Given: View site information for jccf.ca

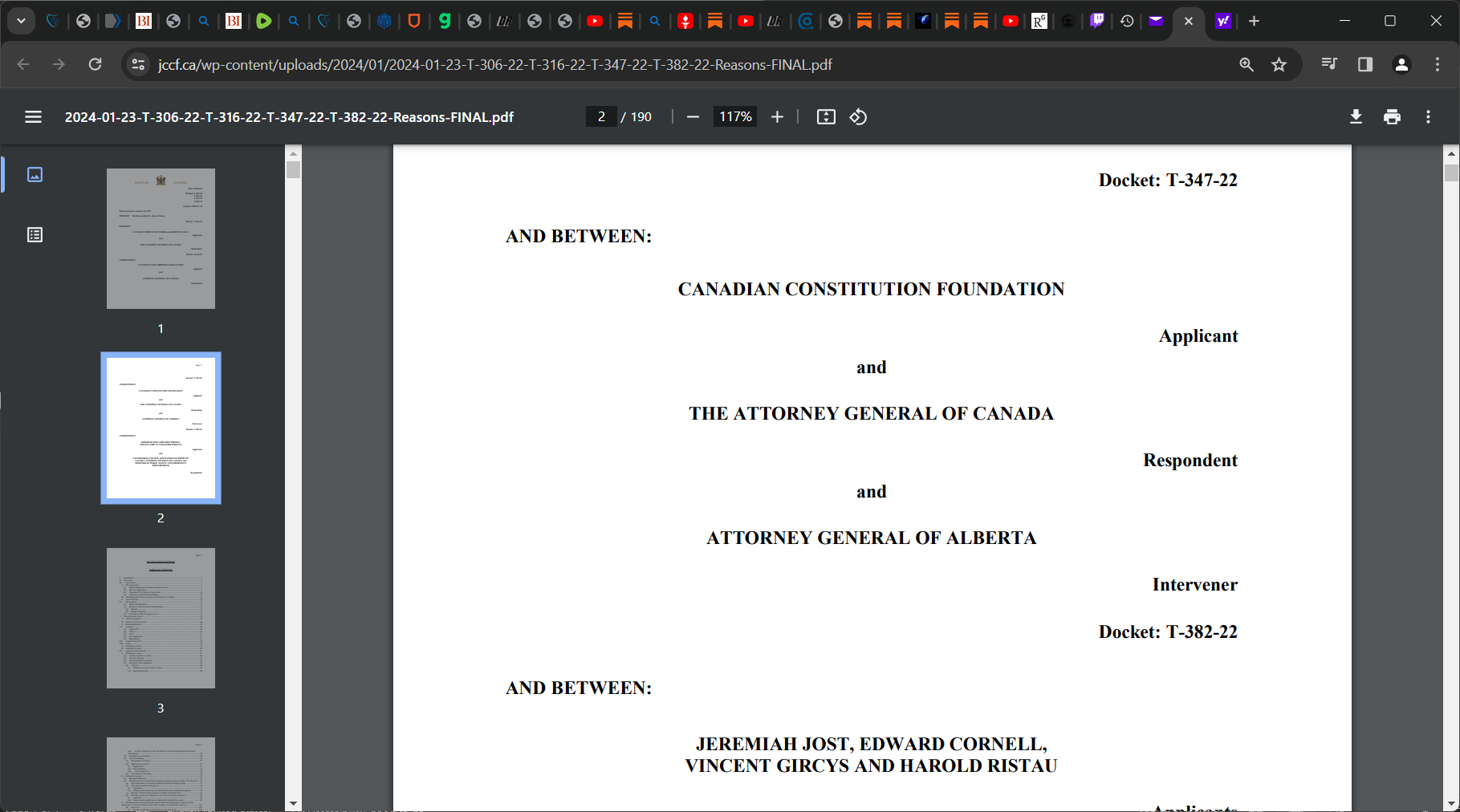Looking at the screenshot, I should tap(138, 64).
